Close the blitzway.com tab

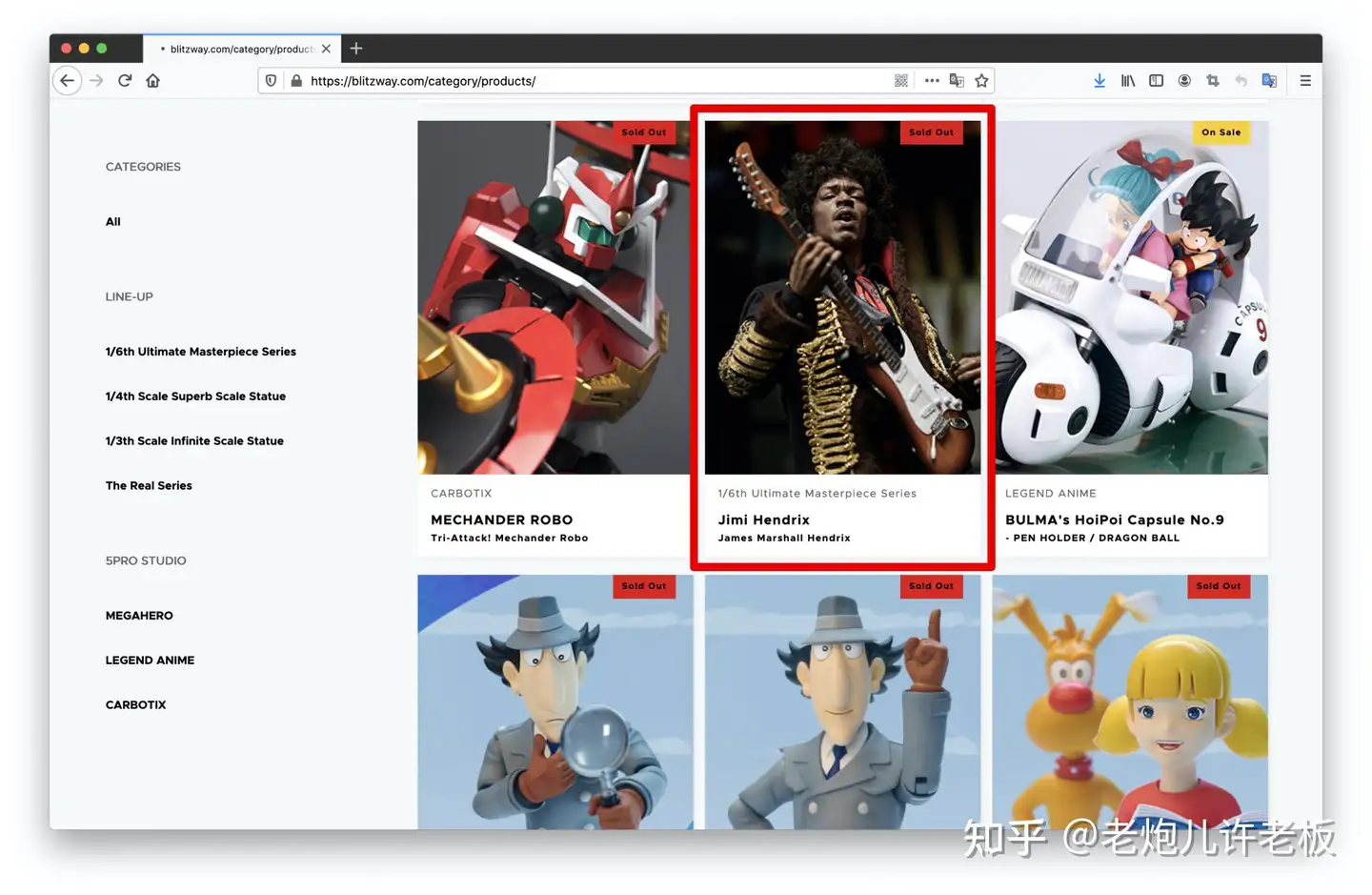pos(326,49)
